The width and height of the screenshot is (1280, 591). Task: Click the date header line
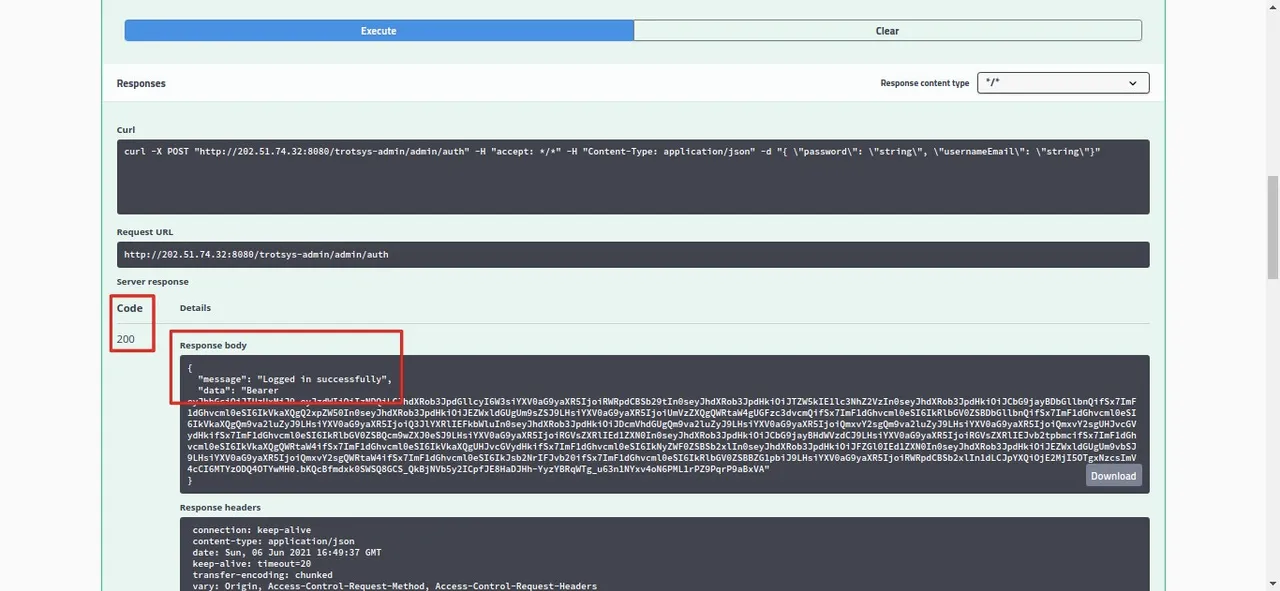(287, 552)
